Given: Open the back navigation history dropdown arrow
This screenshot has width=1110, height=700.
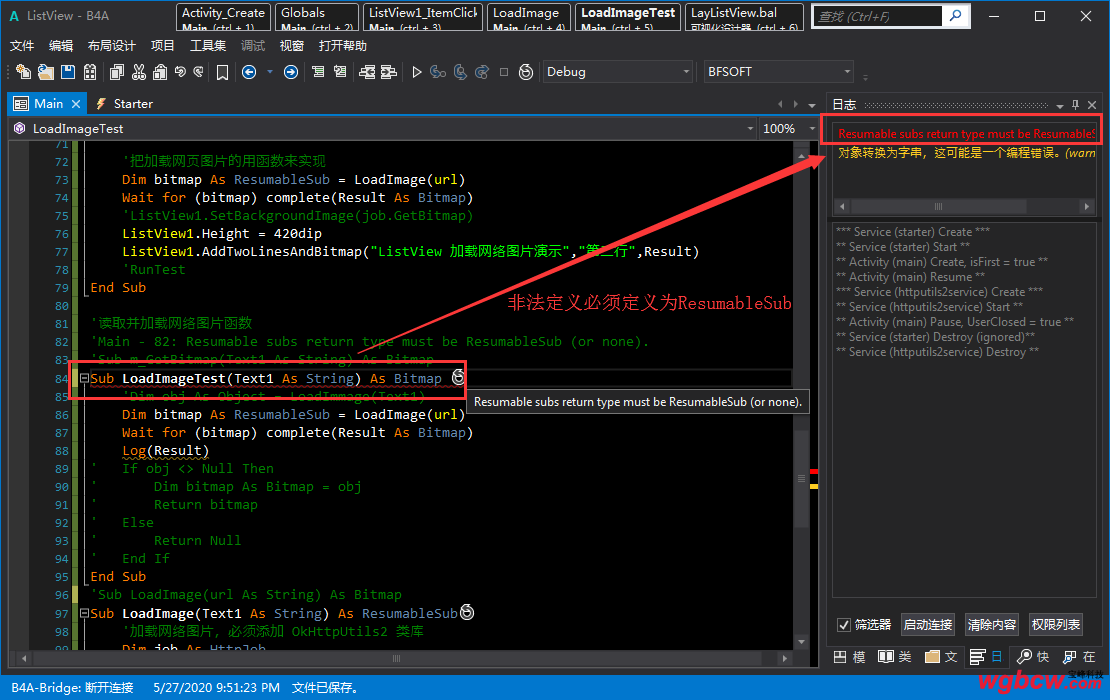Looking at the screenshot, I should [x=270, y=71].
